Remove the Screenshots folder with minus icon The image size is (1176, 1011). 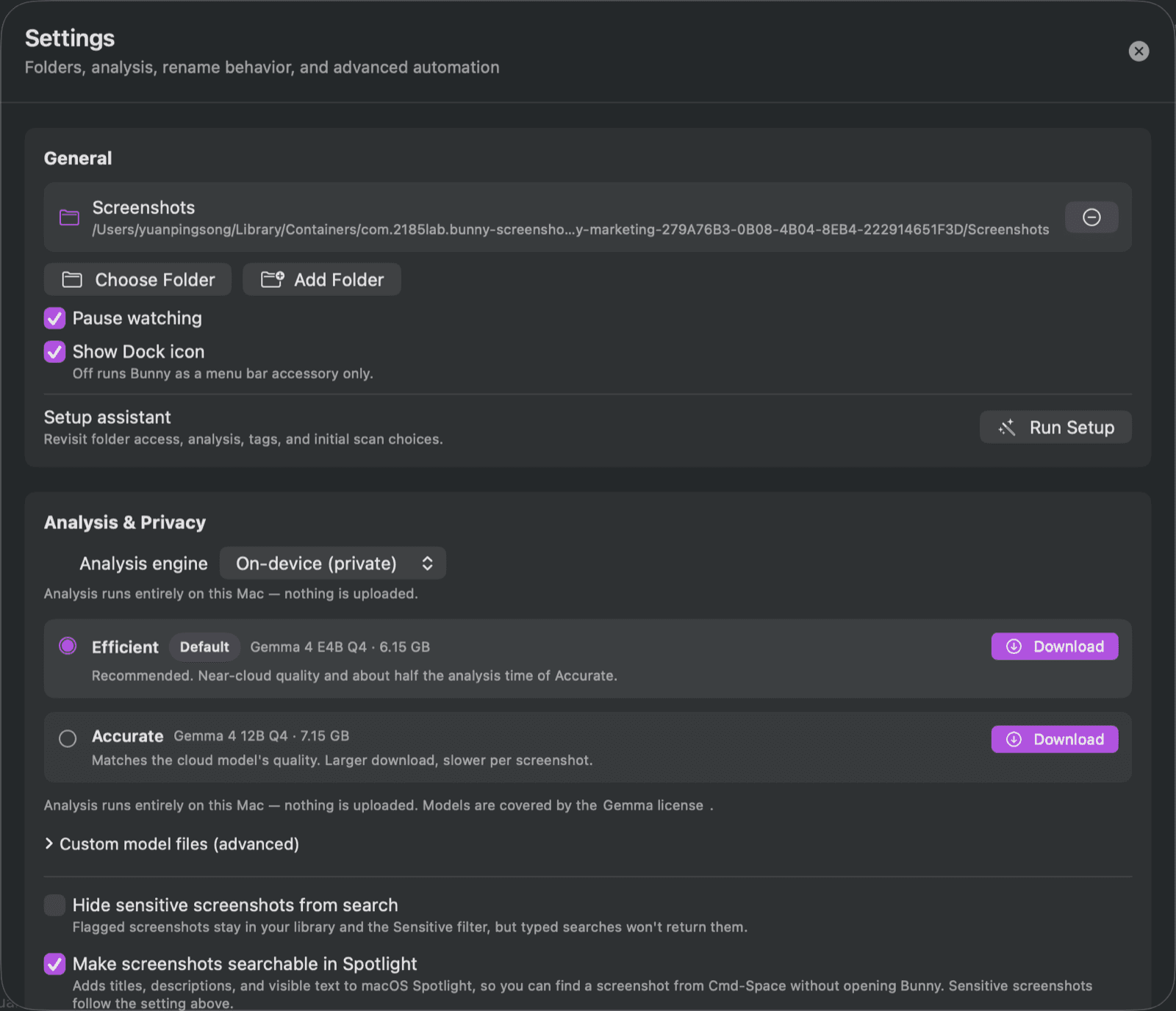pyautogui.click(x=1091, y=217)
